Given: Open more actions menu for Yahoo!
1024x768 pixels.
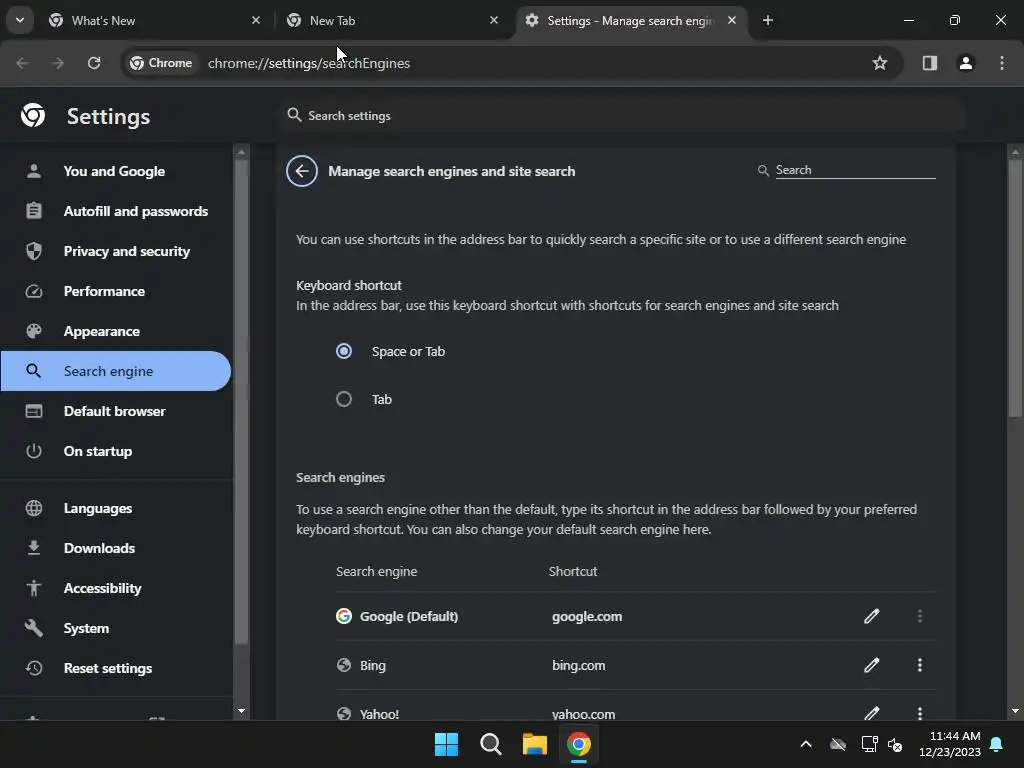Looking at the screenshot, I should (x=920, y=713).
